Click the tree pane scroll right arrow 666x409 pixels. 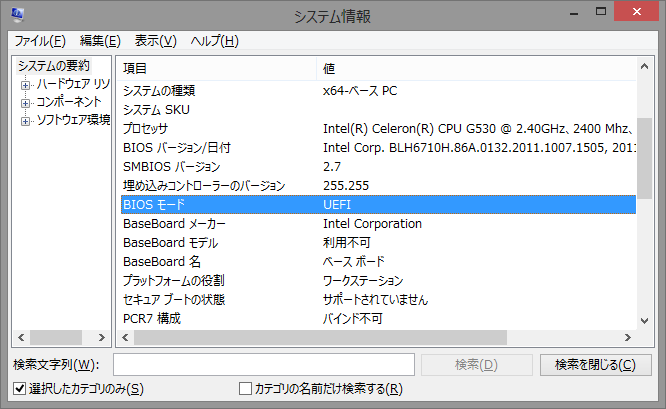click(x=102, y=338)
